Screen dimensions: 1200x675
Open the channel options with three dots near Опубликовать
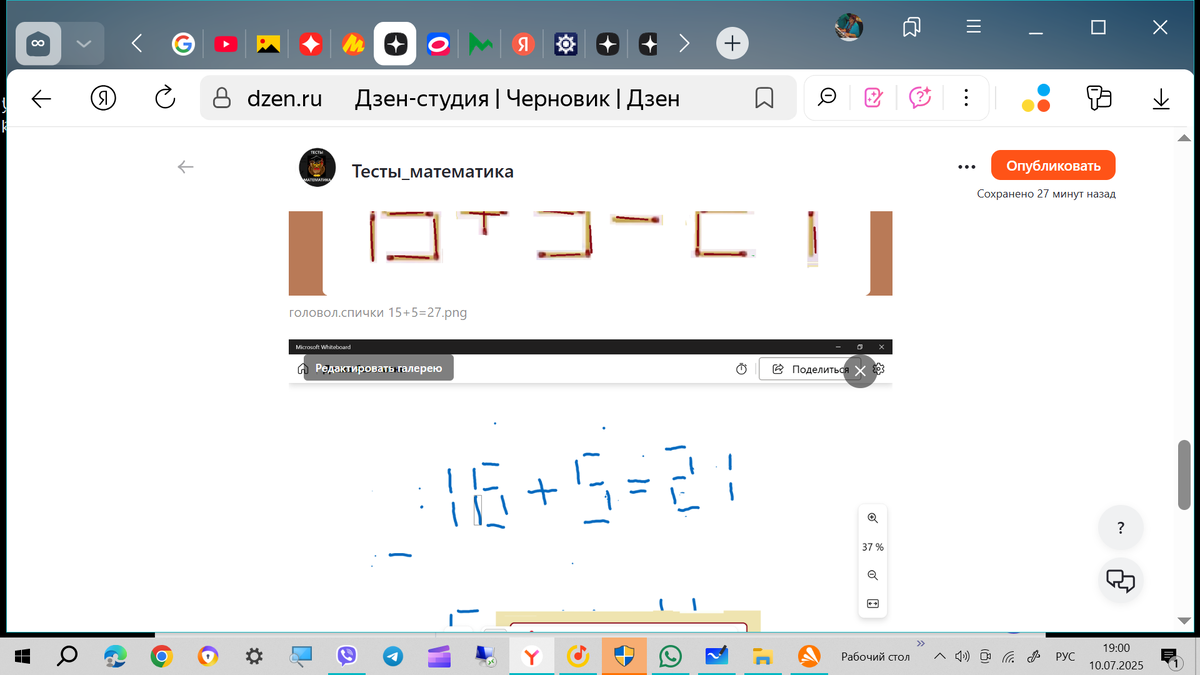coord(966,166)
